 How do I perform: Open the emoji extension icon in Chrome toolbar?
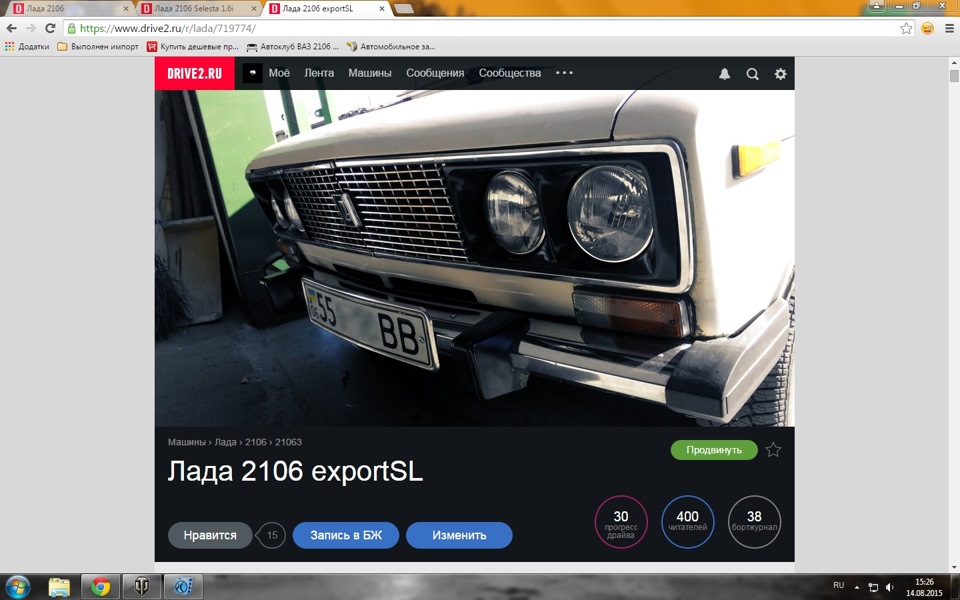(x=928, y=28)
